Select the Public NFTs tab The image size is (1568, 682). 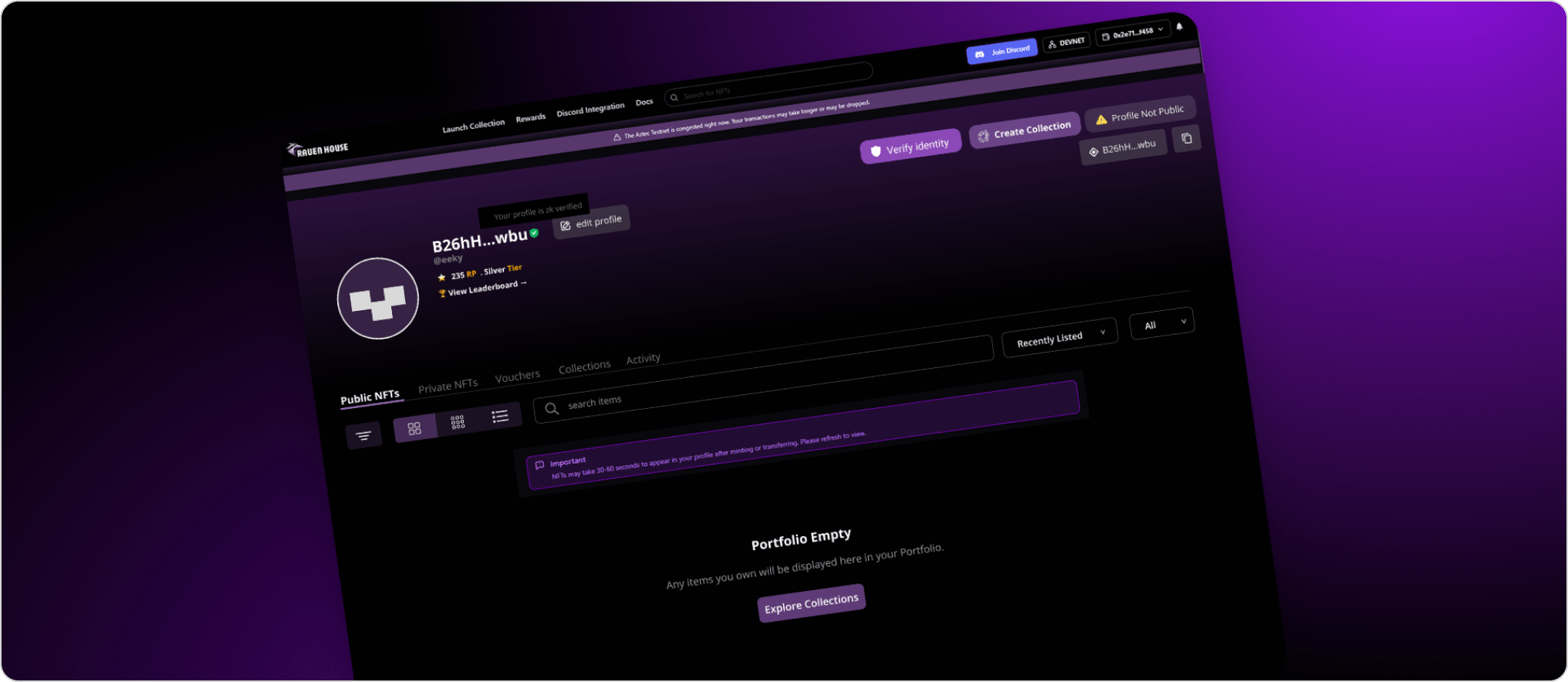click(370, 397)
